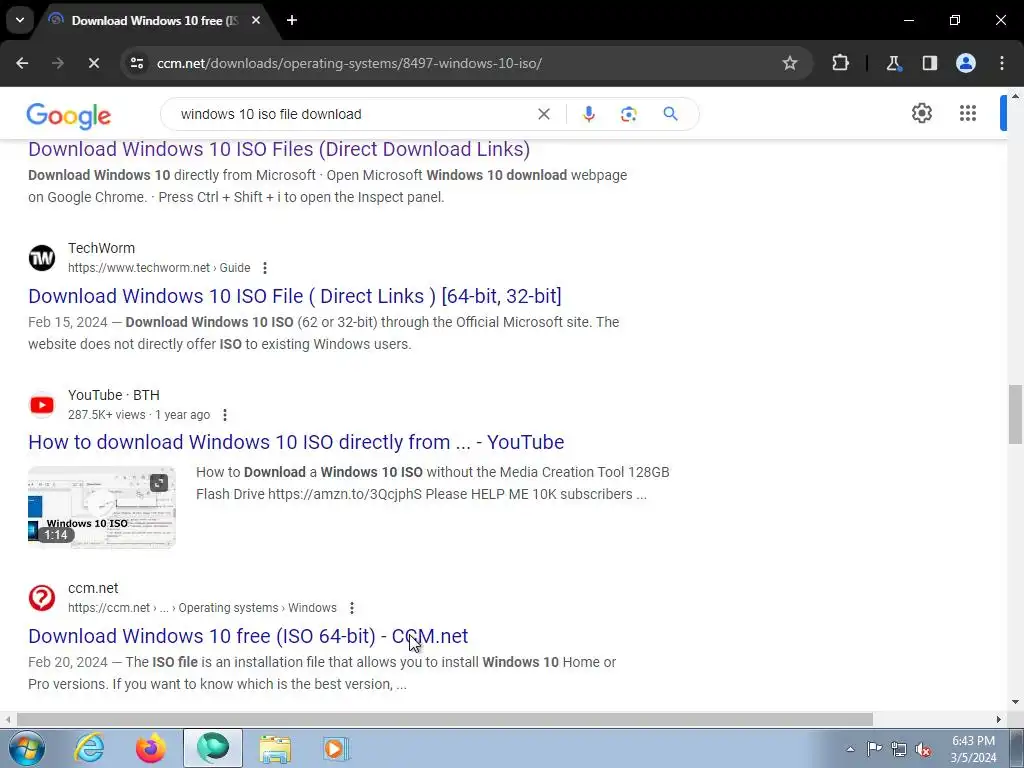Open media player from taskbar
Image resolution: width=1024 pixels, height=768 pixels.
coord(336,748)
